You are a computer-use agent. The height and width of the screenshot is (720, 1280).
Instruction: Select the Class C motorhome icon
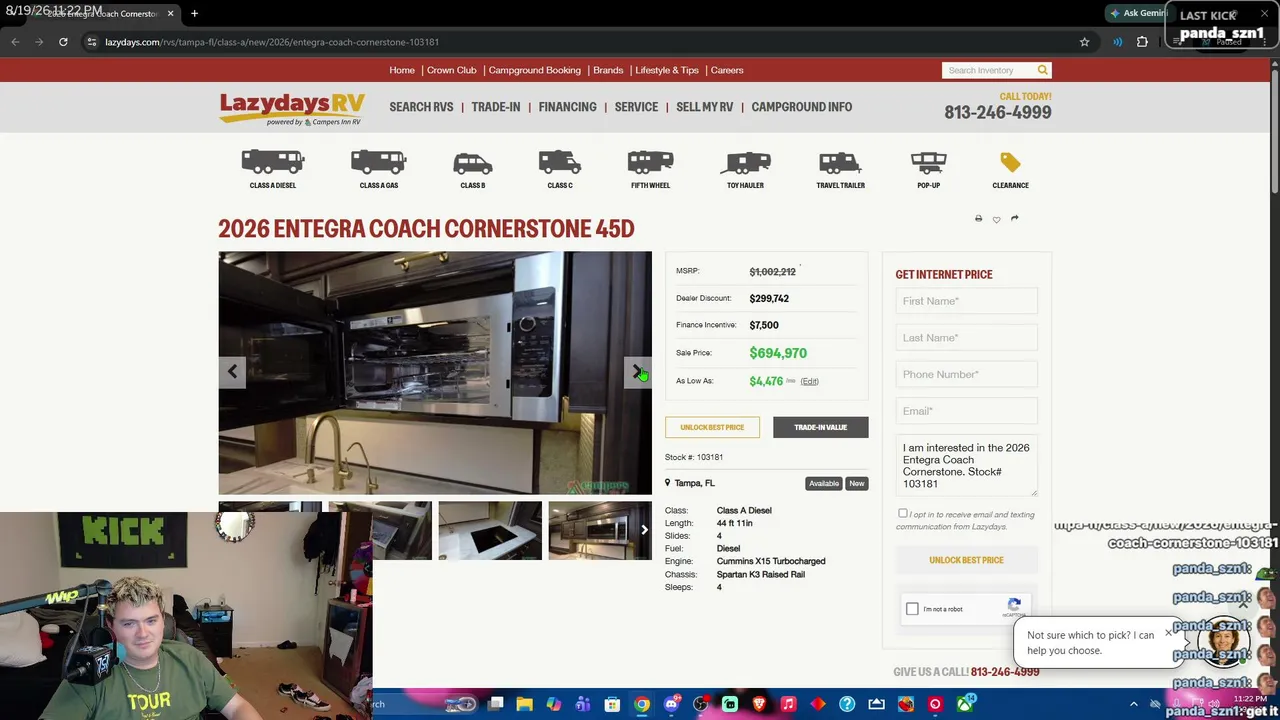coord(560,162)
